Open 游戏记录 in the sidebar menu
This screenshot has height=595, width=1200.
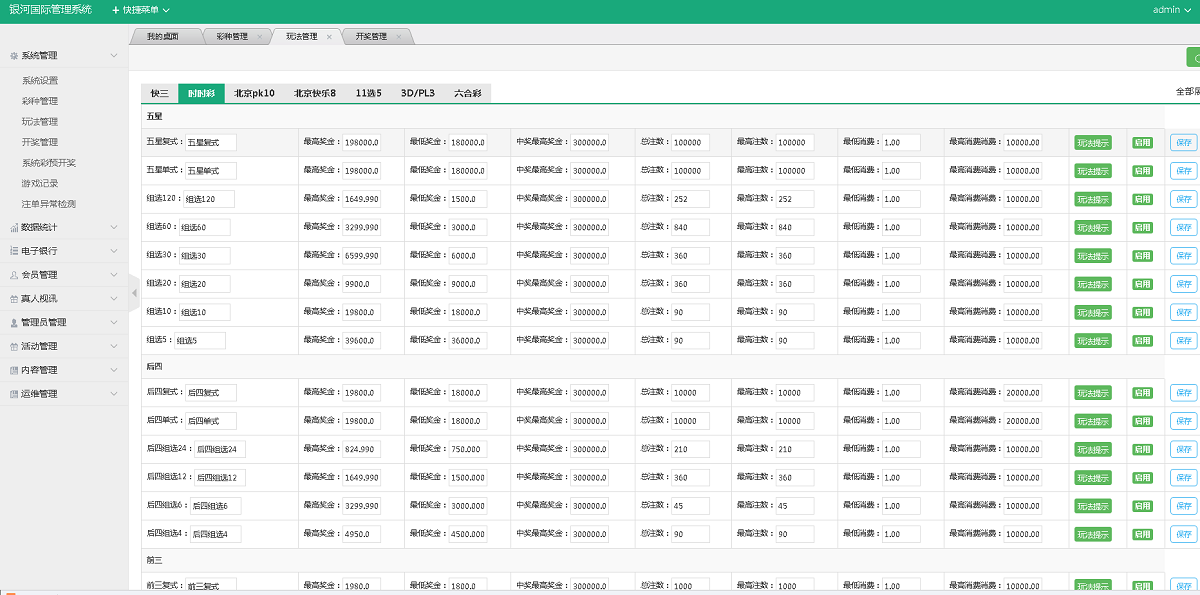pyautogui.click(x=40, y=183)
